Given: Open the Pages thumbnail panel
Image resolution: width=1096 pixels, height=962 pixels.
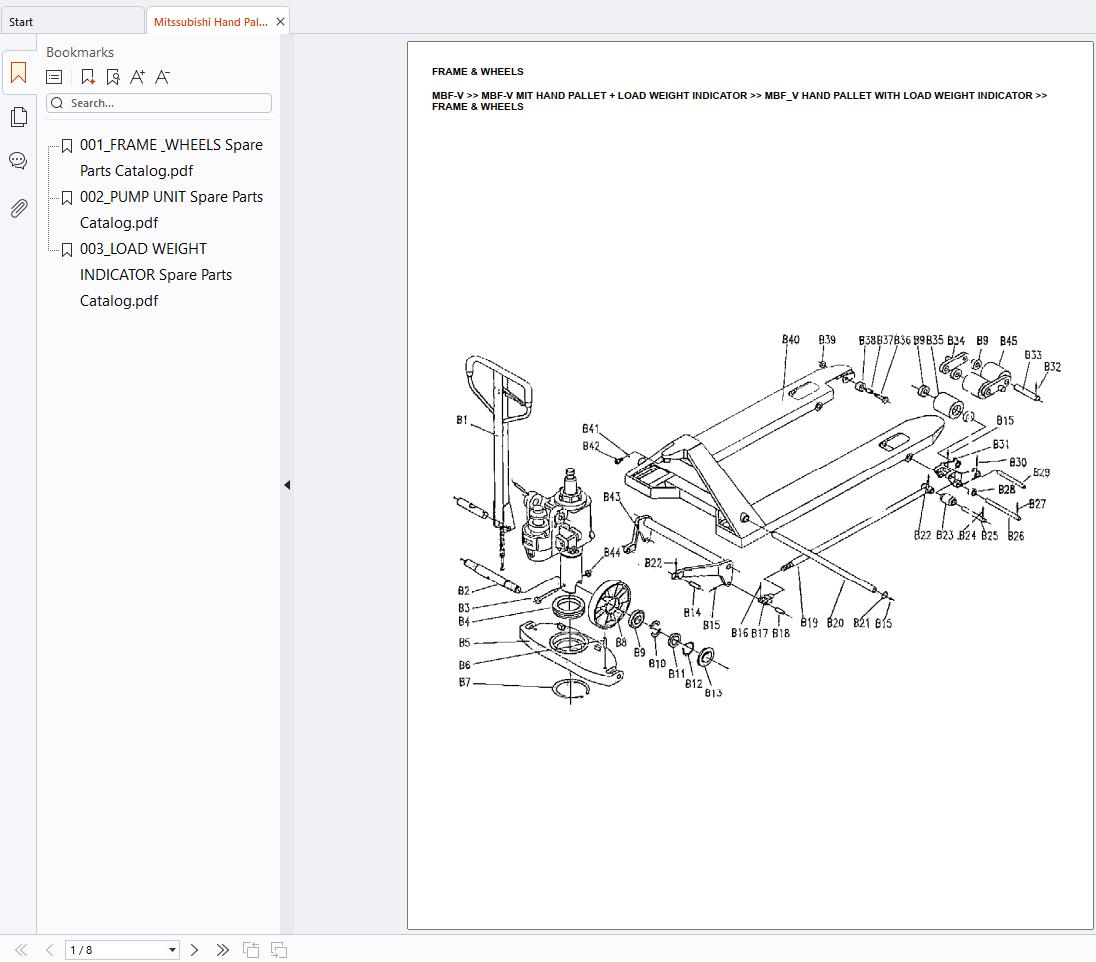Looking at the screenshot, I should point(18,117).
